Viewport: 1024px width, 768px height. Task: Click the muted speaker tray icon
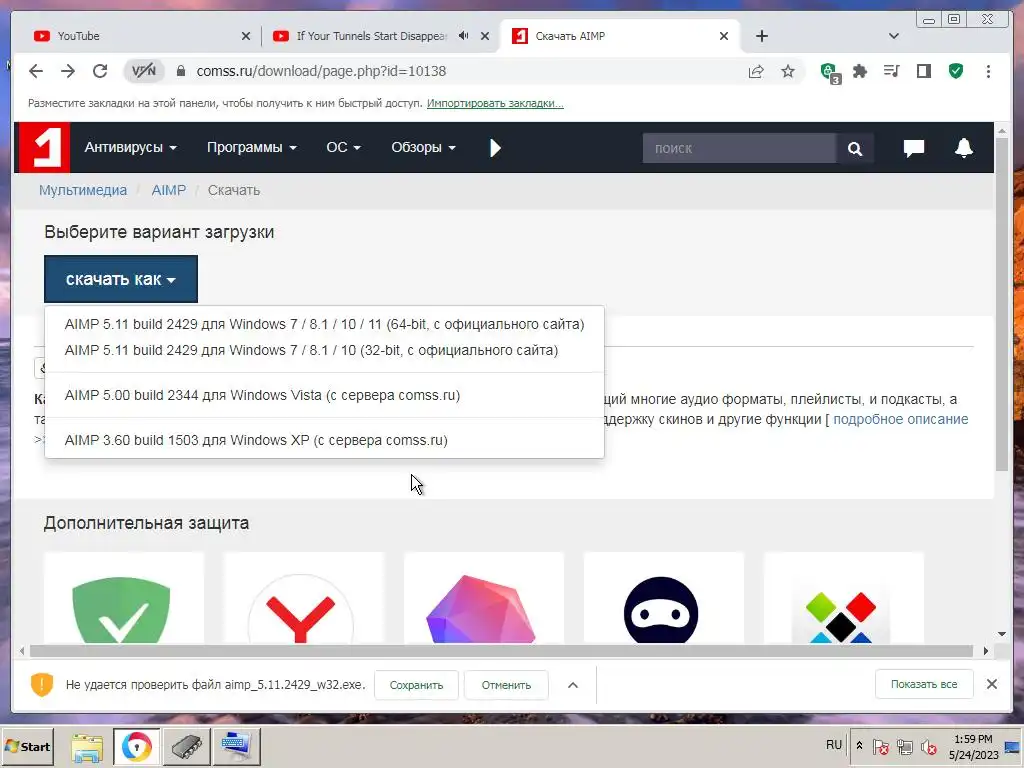pyautogui.click(x=928, y=747)
